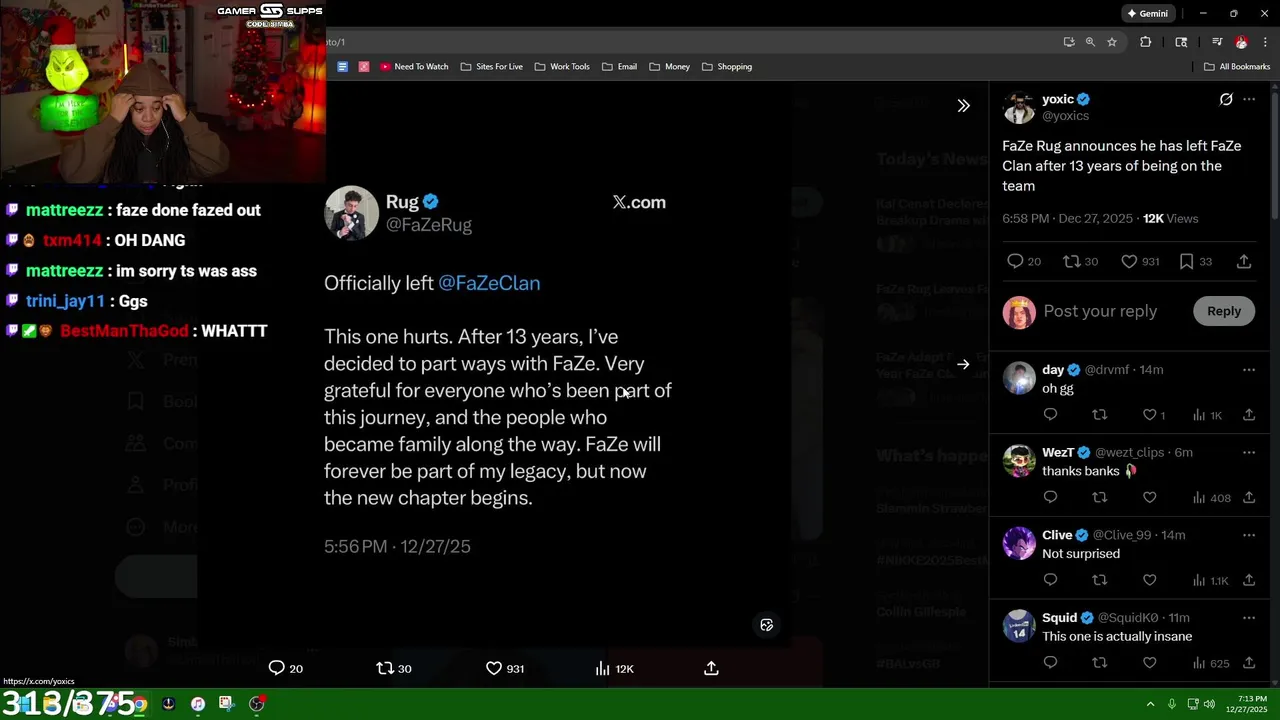1280x720 pixels.
Task: Click the Post your reply field
Action: point(1100,311)
